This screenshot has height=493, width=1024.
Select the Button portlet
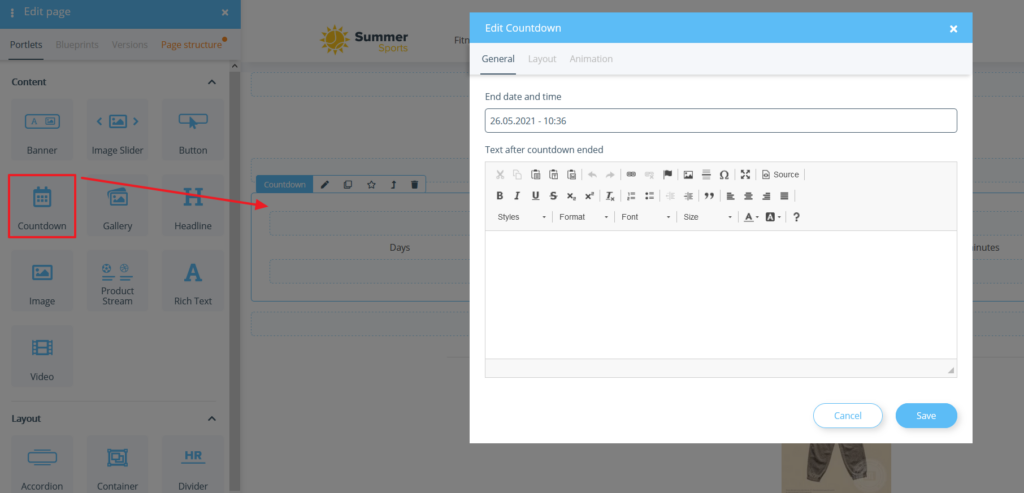point(193,130)
